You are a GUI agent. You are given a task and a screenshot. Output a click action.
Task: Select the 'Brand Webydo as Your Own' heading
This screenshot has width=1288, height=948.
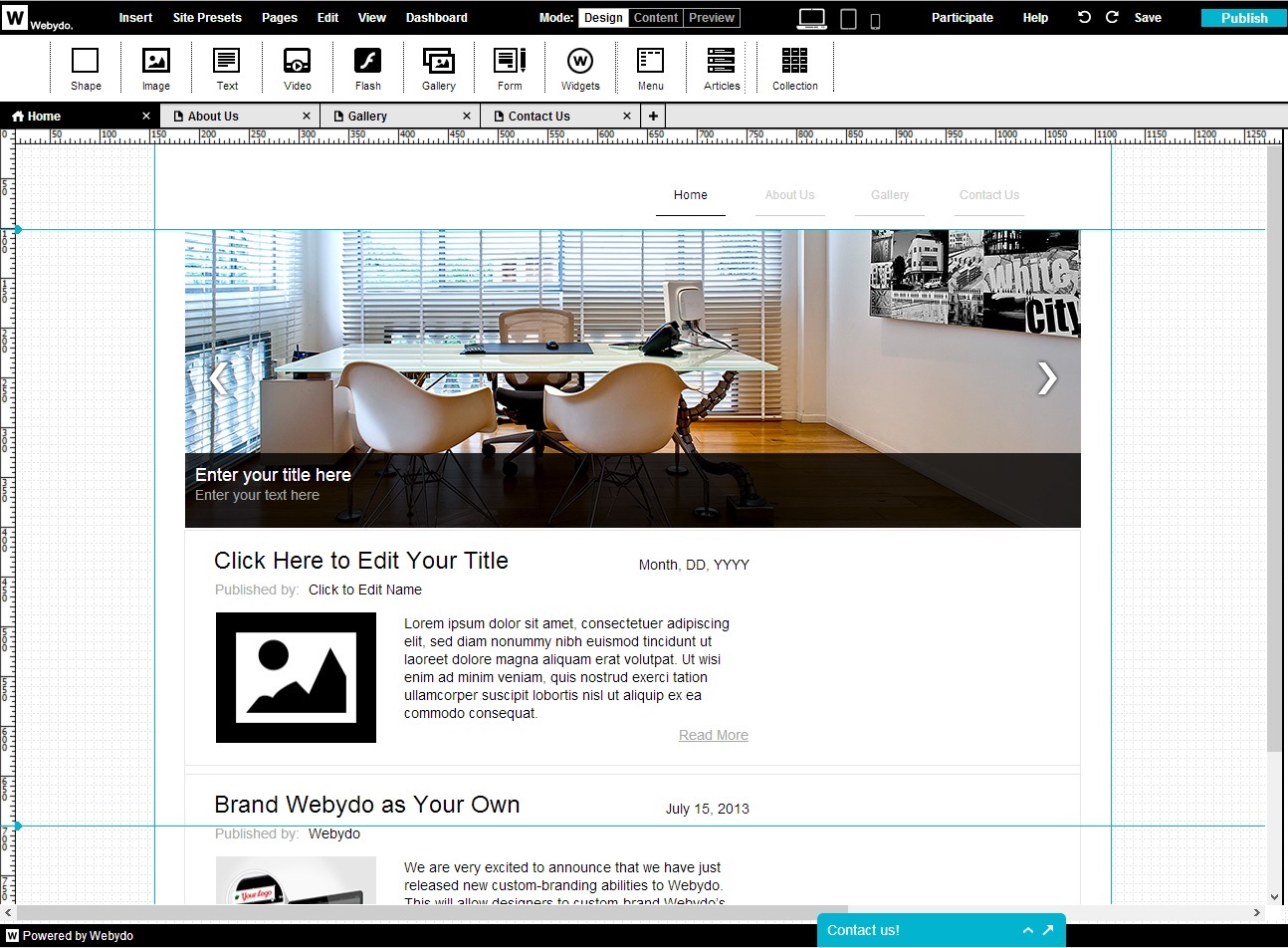(x=367, y=805)
